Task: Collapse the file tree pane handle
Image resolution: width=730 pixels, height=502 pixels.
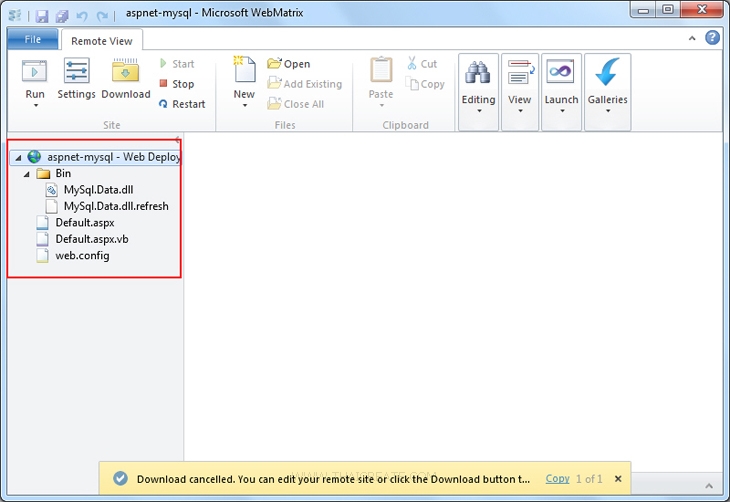Action: (177, 138)
